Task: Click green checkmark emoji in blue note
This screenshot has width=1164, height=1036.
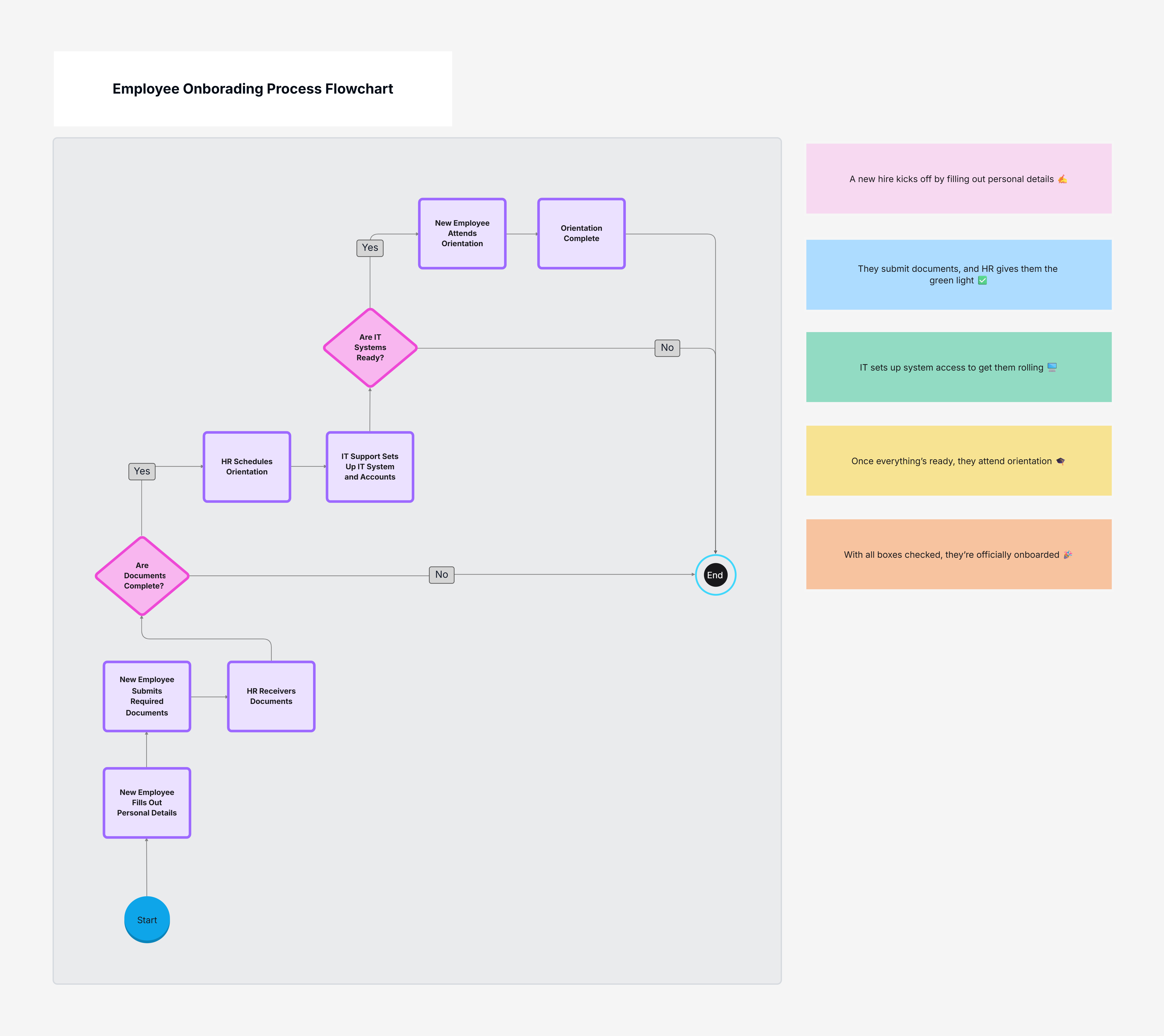Action: pyautogui.click(x=982, y=280)
